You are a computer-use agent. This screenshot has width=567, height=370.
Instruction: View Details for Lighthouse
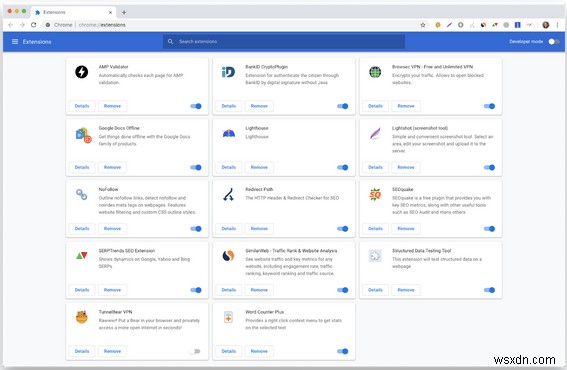click(x=229, y=167)
